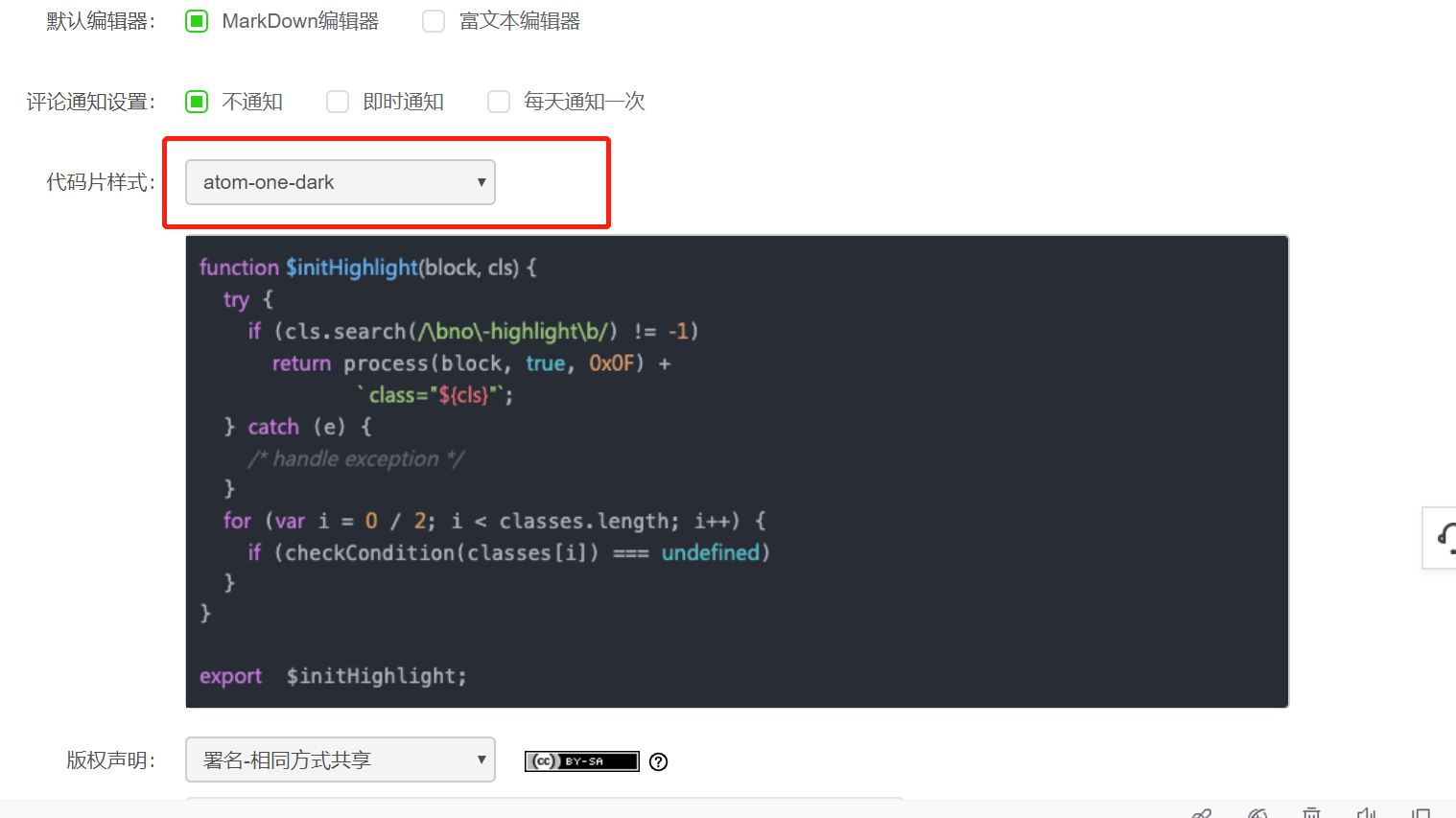
Task: Click the 代码片样式 label
Action: tap(101, 182)
